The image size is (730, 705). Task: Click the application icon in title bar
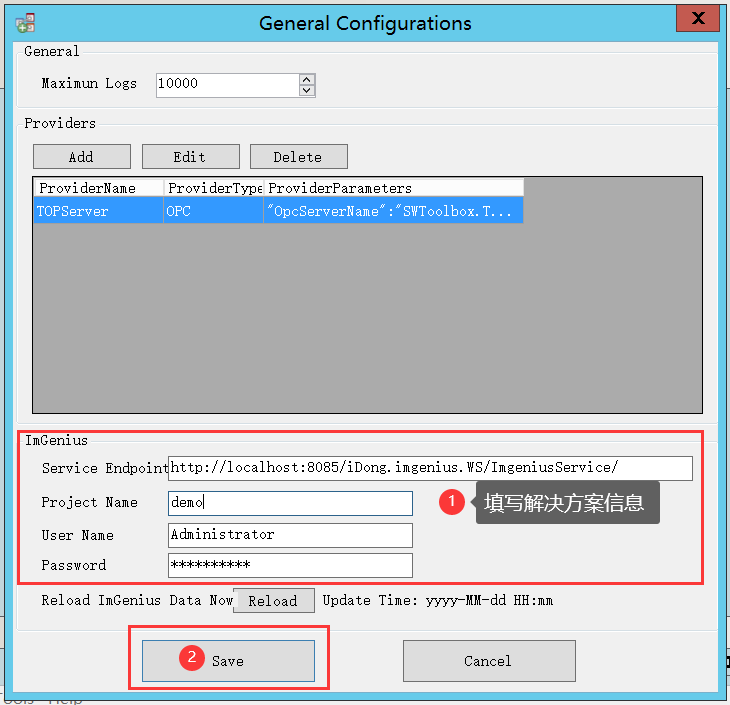pyautogui.click(x=25, y=22)
